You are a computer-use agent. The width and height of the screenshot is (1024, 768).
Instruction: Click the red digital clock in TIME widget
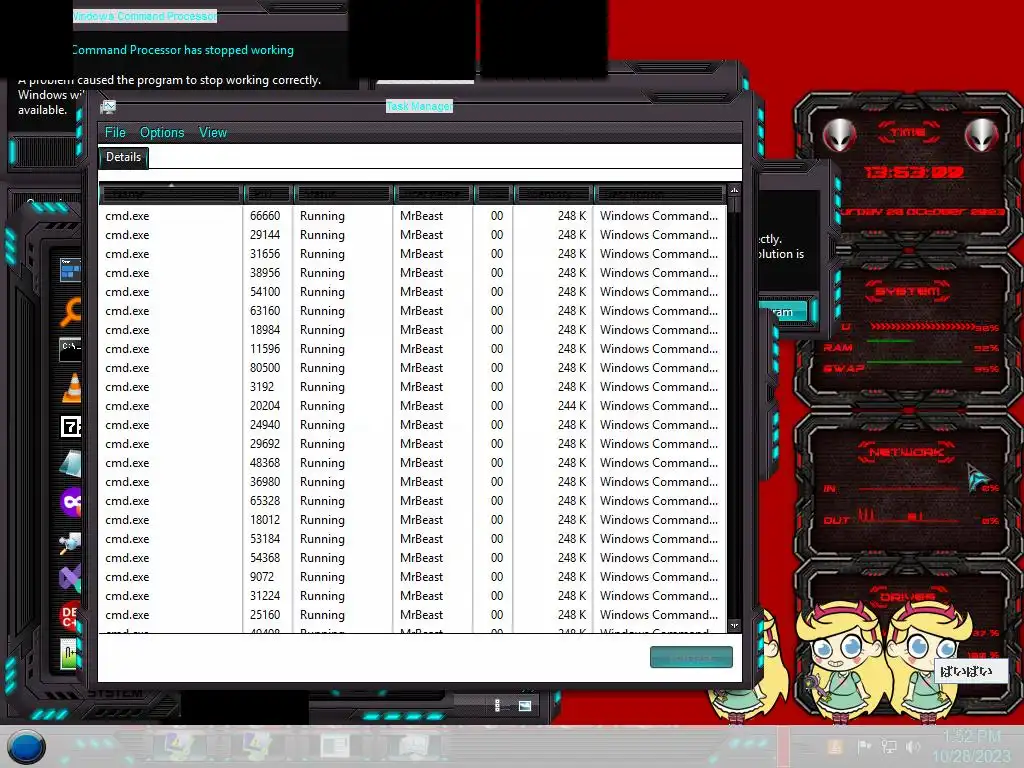(x=913, y=172)
